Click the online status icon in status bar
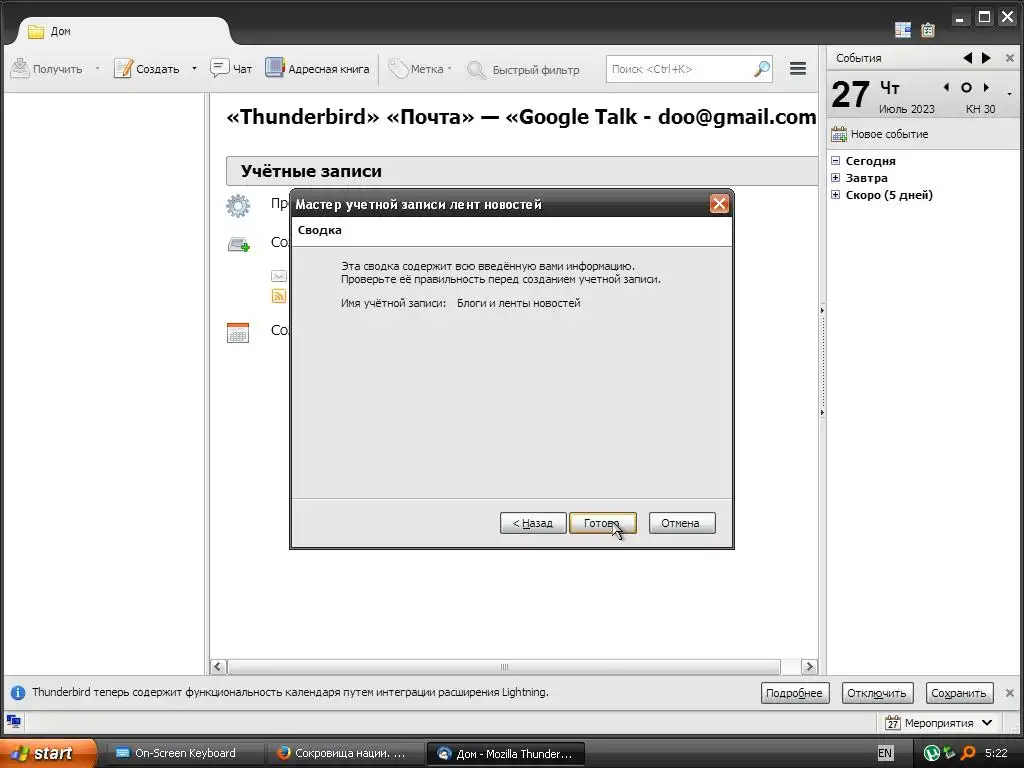 point(14,722)
